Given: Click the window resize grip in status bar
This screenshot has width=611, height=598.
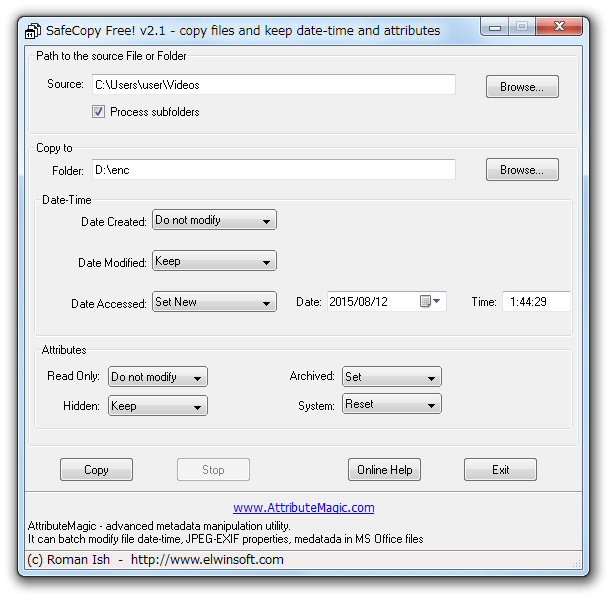Looking at the screenshot, I should pyautogui.click(x=577, y=563).
